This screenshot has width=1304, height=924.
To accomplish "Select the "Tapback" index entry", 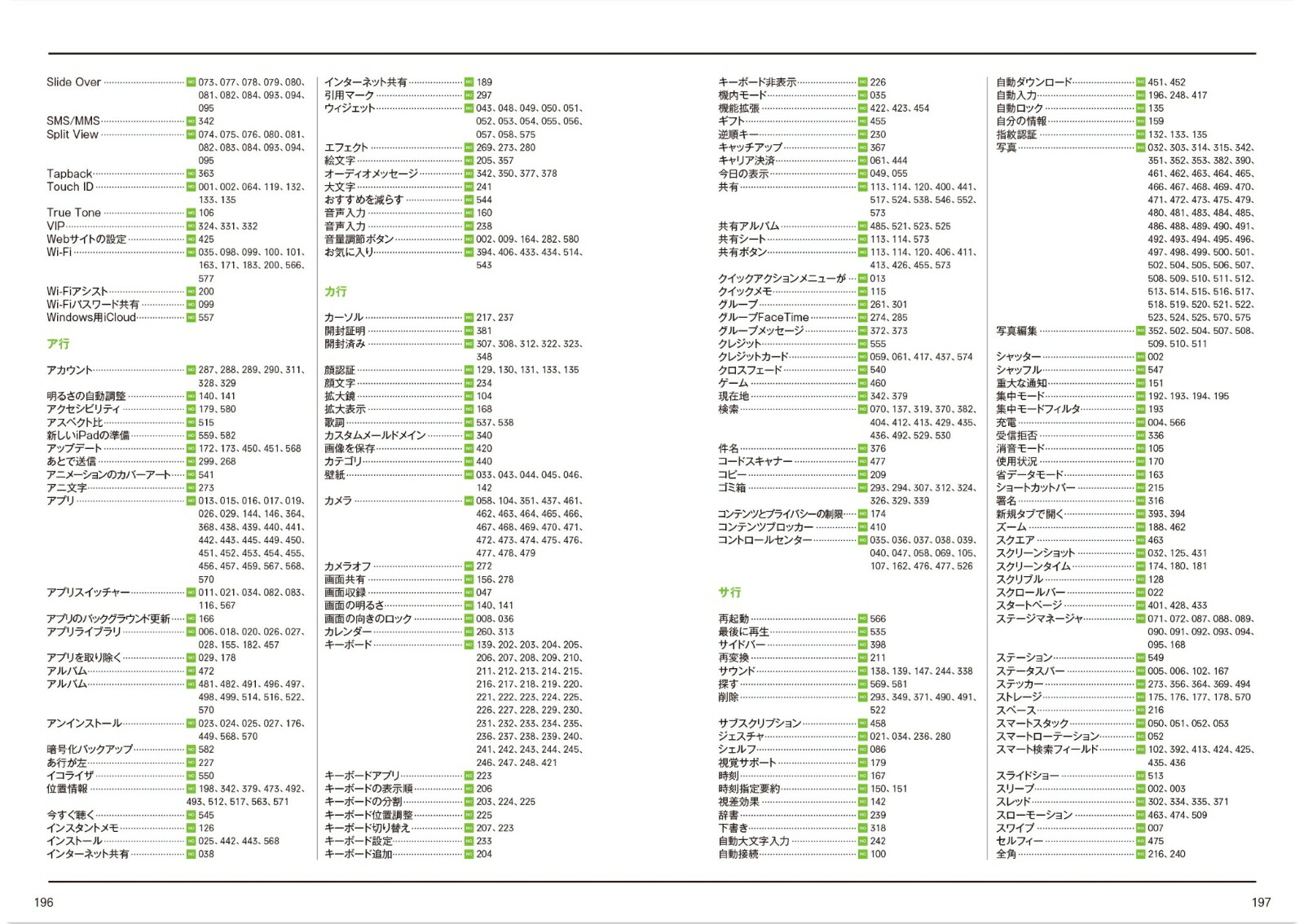I will coord(69,174).
